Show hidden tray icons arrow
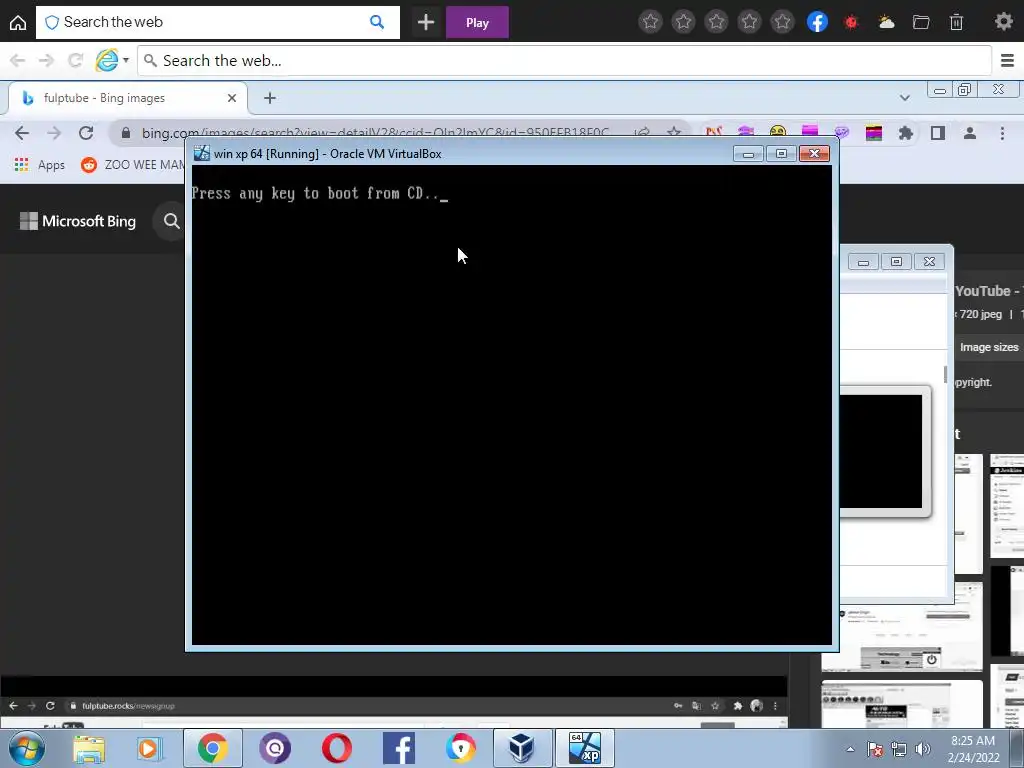 pos(850,750)
